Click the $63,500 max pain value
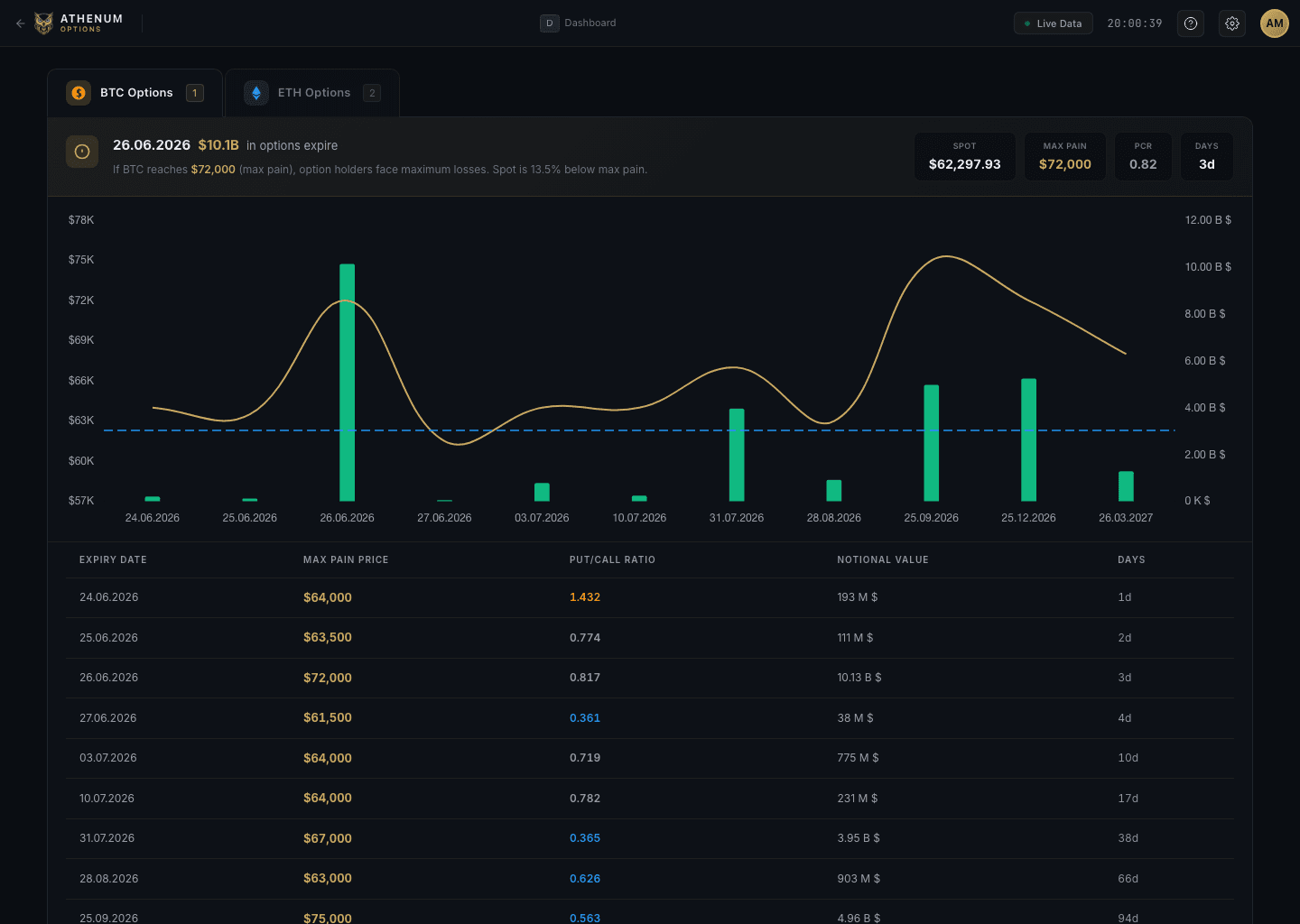1300x924 pixels. click(328, 638)
